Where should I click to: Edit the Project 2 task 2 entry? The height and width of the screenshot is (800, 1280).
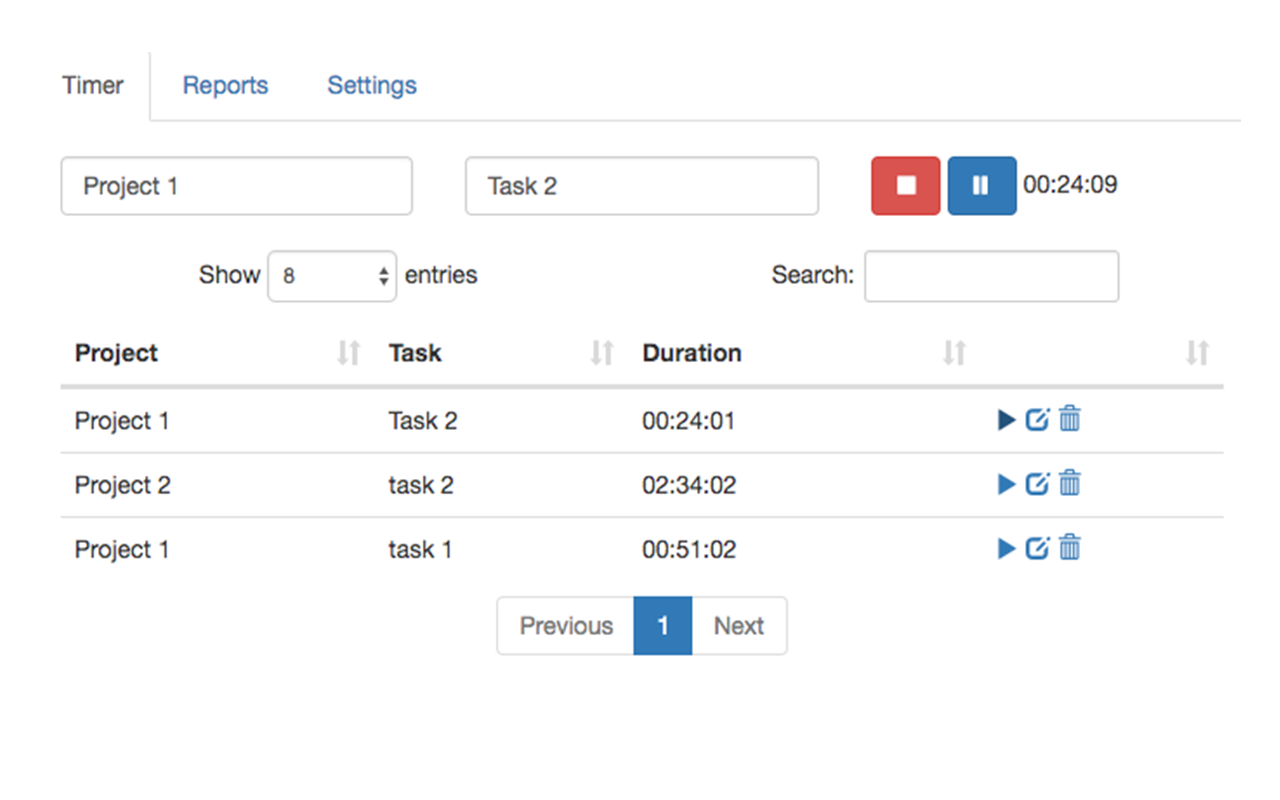(x=1038, y=484)
